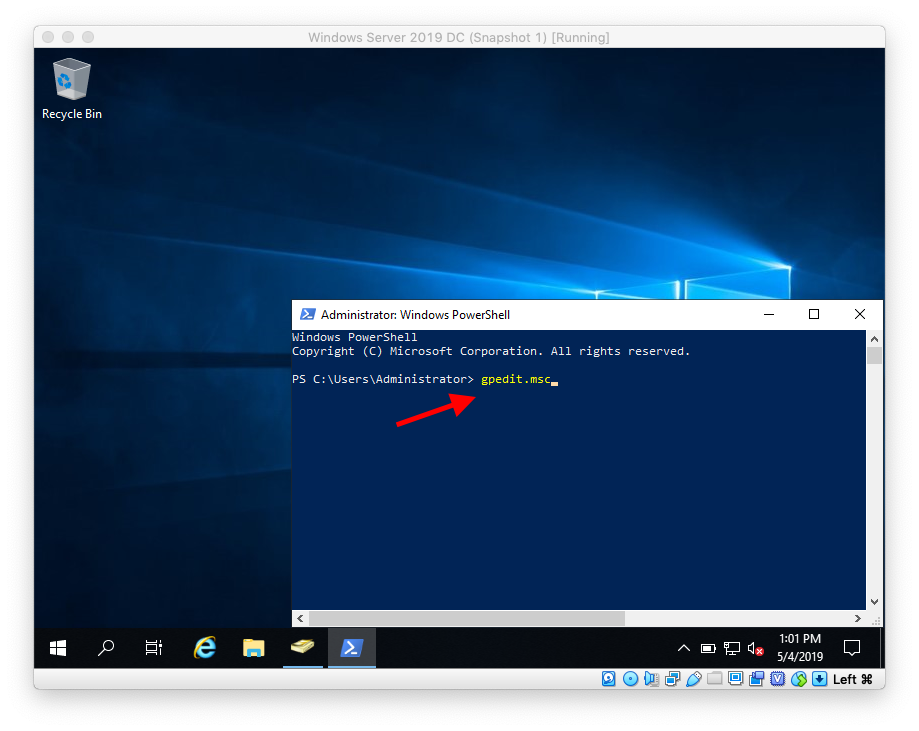Click the VirtualBox recording status icon

point(757,679)
